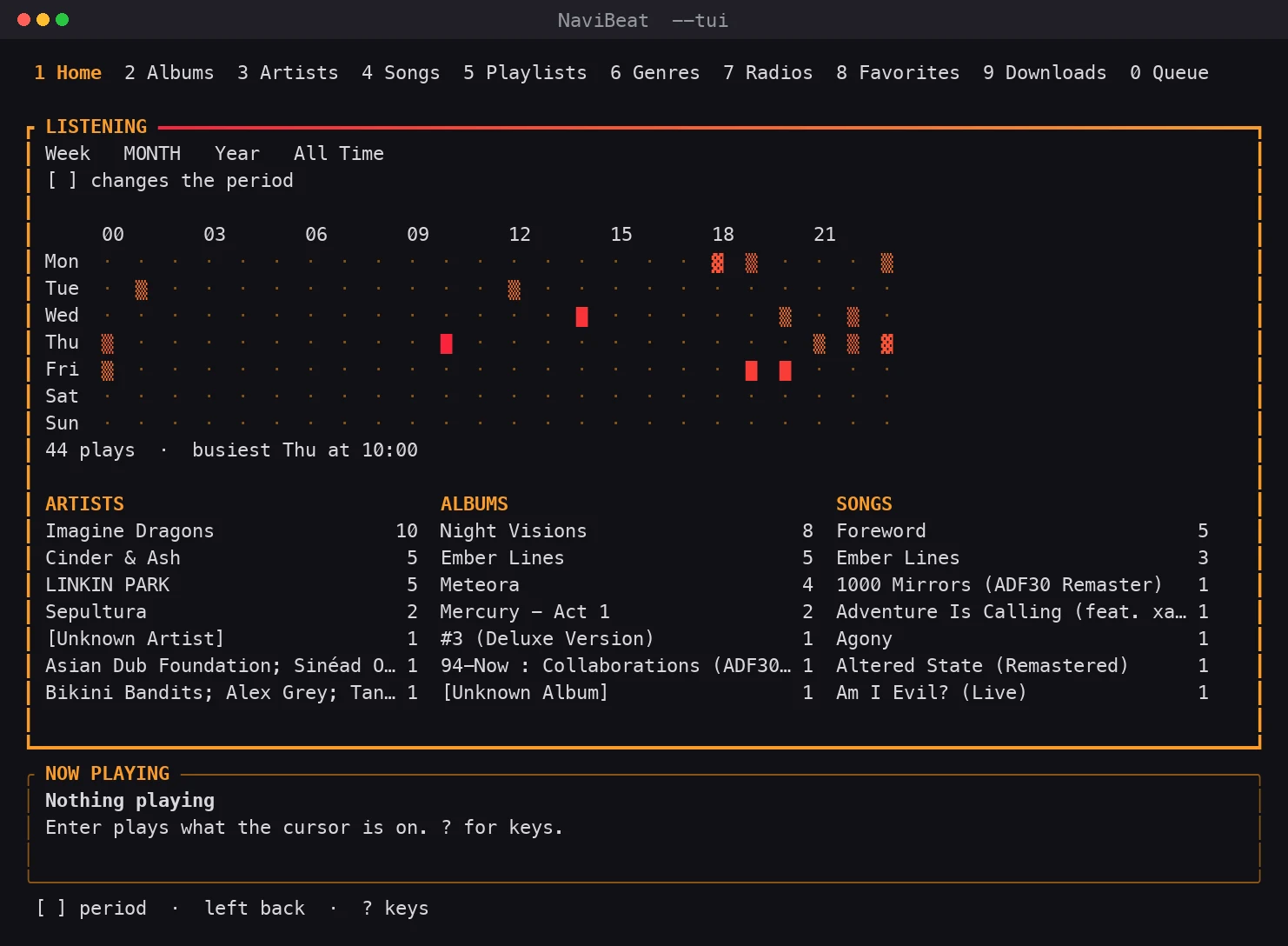Image resolution: width=1288 pixels, height=946 pixels.
Task: Open the 94-Now : Collaborations album
Action: [627, 666]
